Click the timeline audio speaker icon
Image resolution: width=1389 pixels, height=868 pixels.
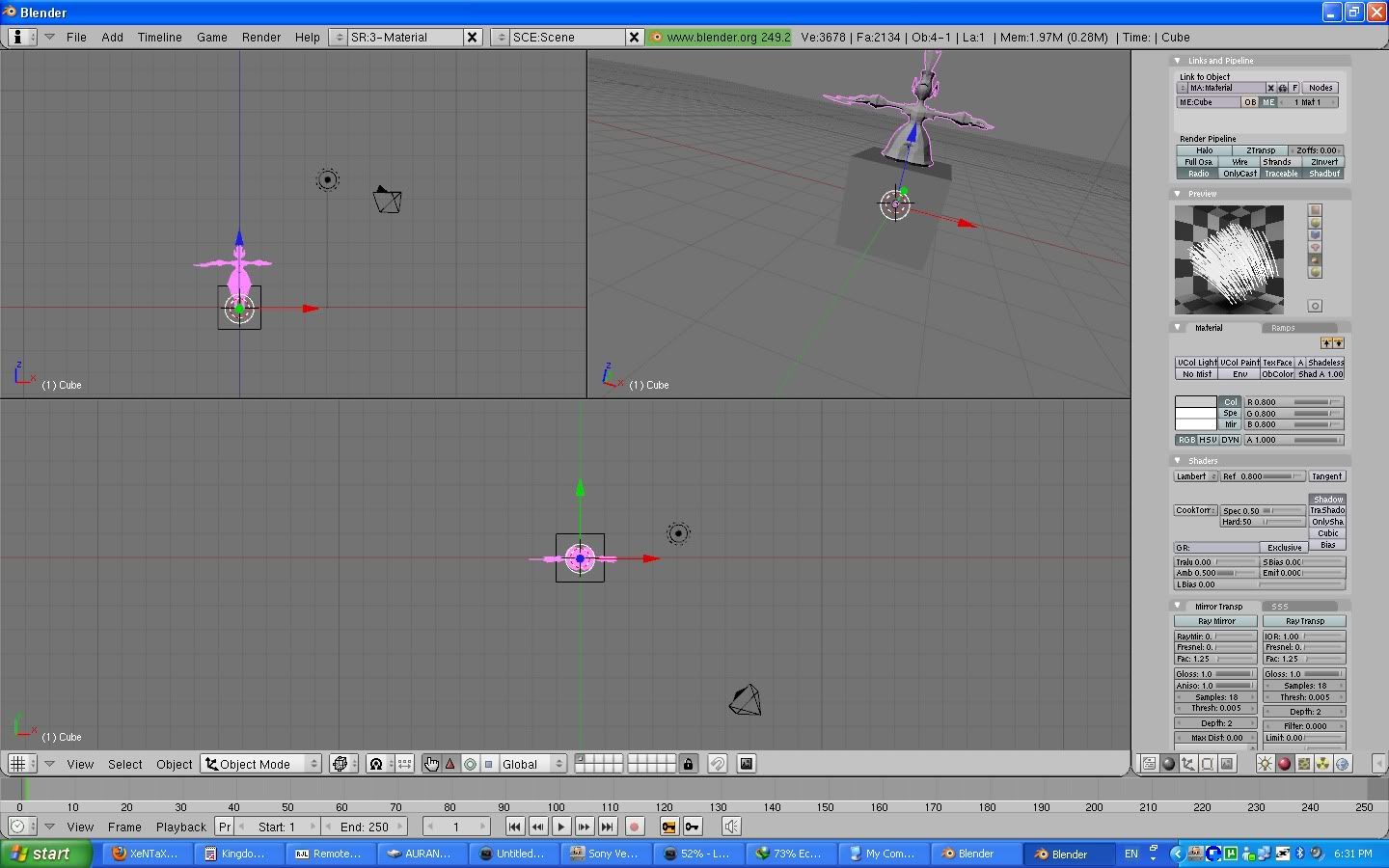coord(731,827)
